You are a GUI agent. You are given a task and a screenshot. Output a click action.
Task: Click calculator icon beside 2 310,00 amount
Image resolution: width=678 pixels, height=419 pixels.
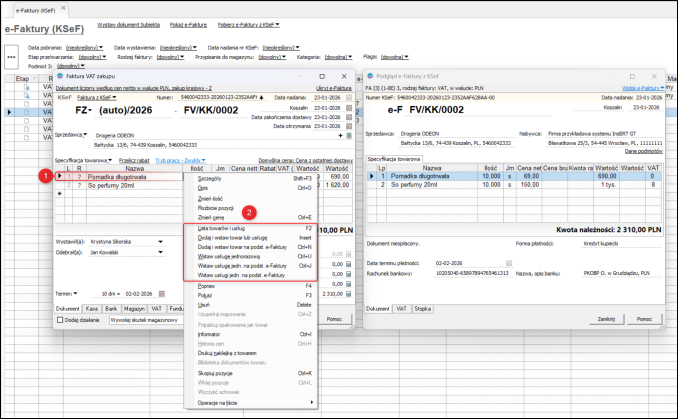349,292
